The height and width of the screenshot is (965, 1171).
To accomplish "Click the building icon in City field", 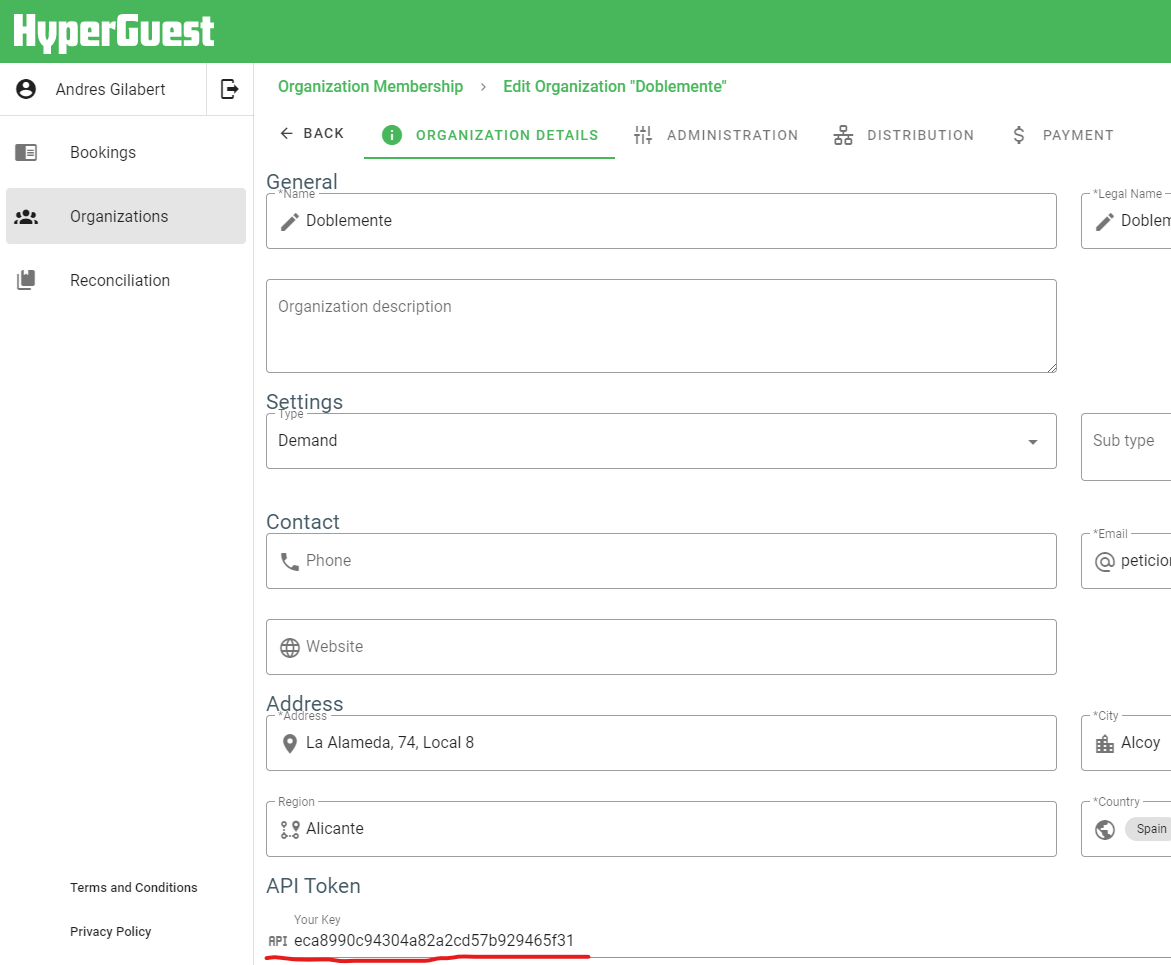I will (1105, 744).
